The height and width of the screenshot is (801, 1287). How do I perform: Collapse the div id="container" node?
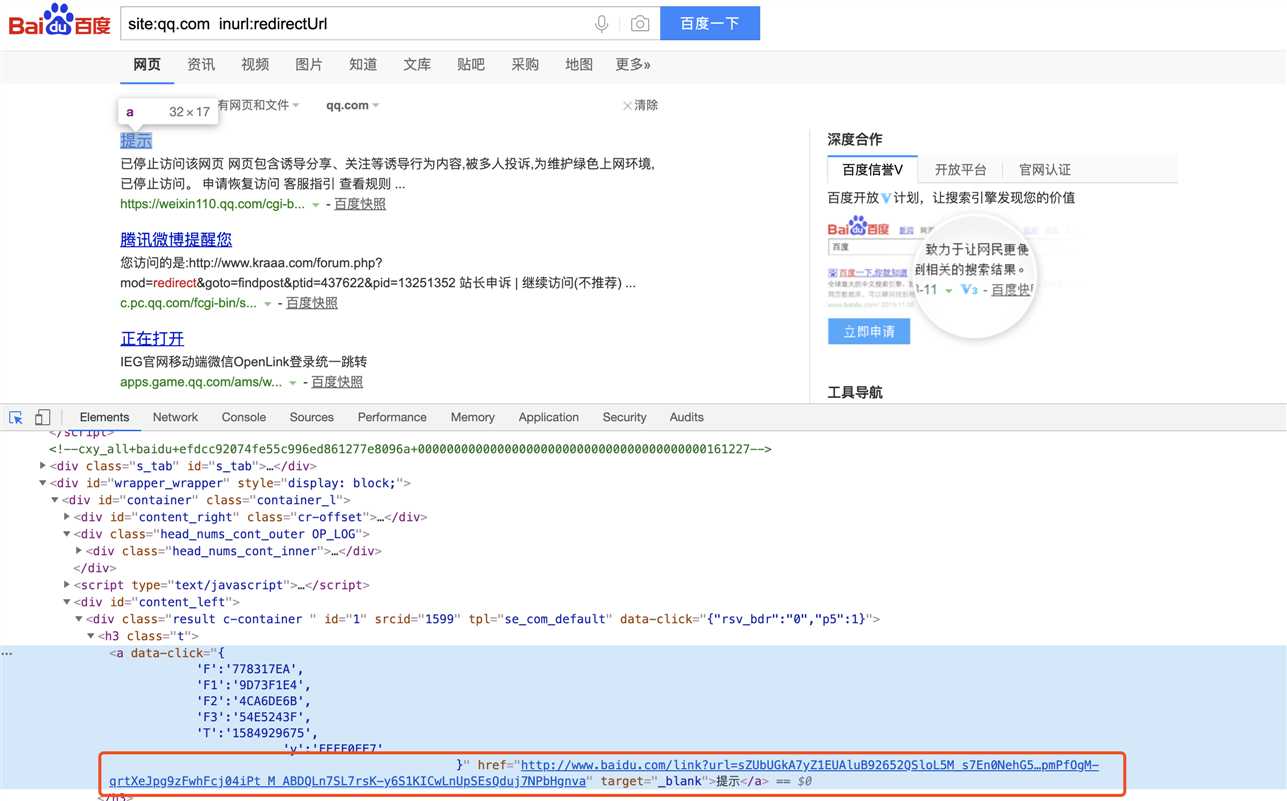tap(55, 500)
